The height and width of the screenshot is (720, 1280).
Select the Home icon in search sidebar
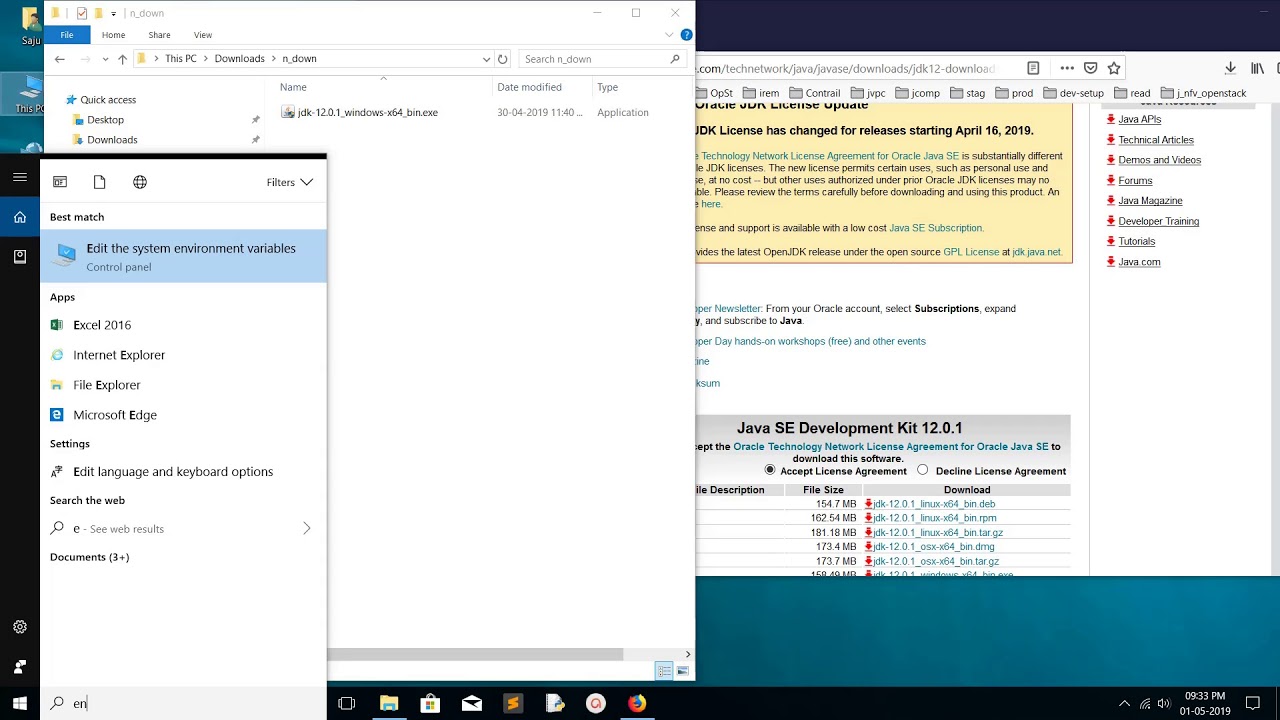click(x=20, y=217)
